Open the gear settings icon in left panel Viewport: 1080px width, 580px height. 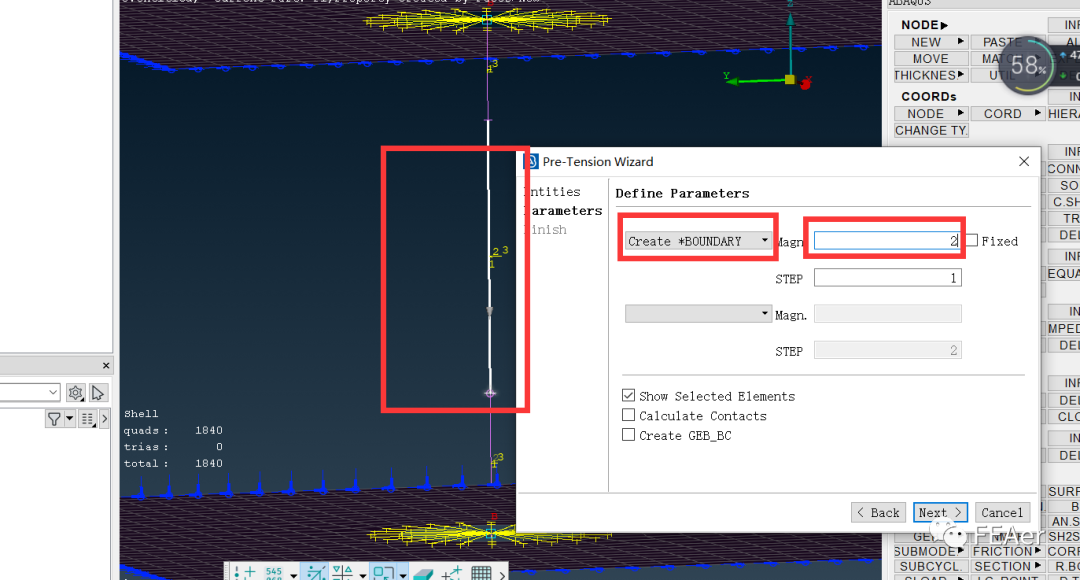(x=75, y=393)
